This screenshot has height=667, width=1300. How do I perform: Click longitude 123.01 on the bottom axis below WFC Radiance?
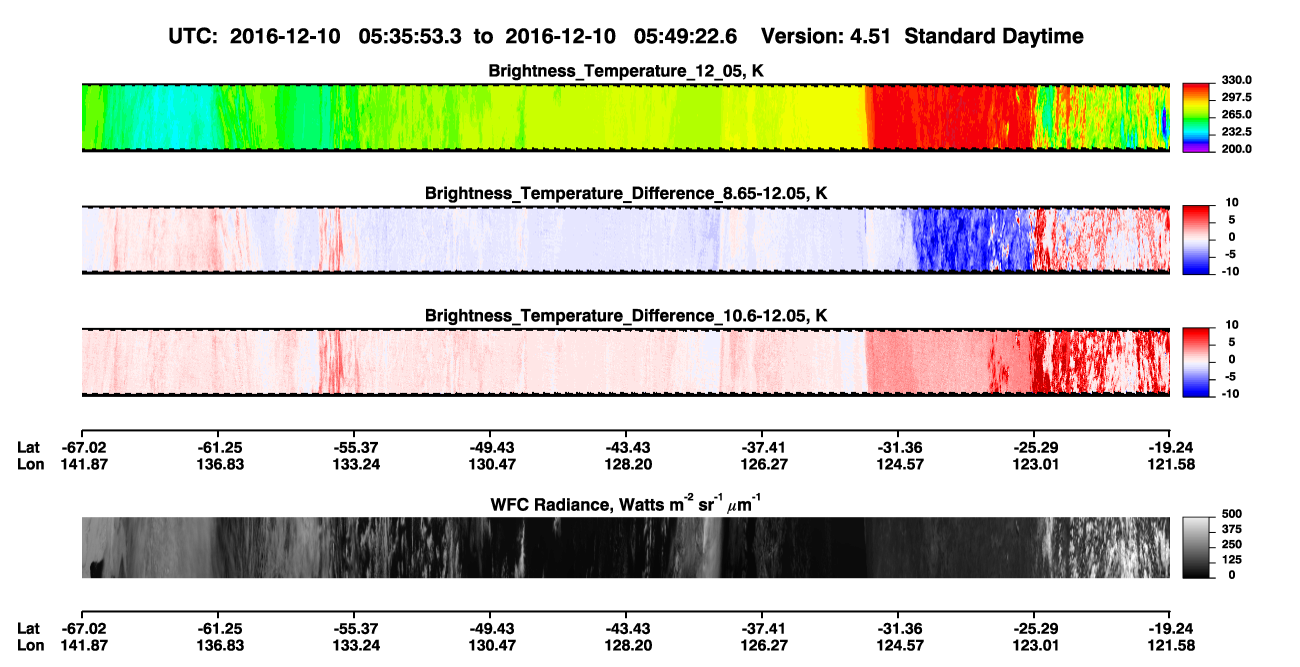pos(1036,644)
